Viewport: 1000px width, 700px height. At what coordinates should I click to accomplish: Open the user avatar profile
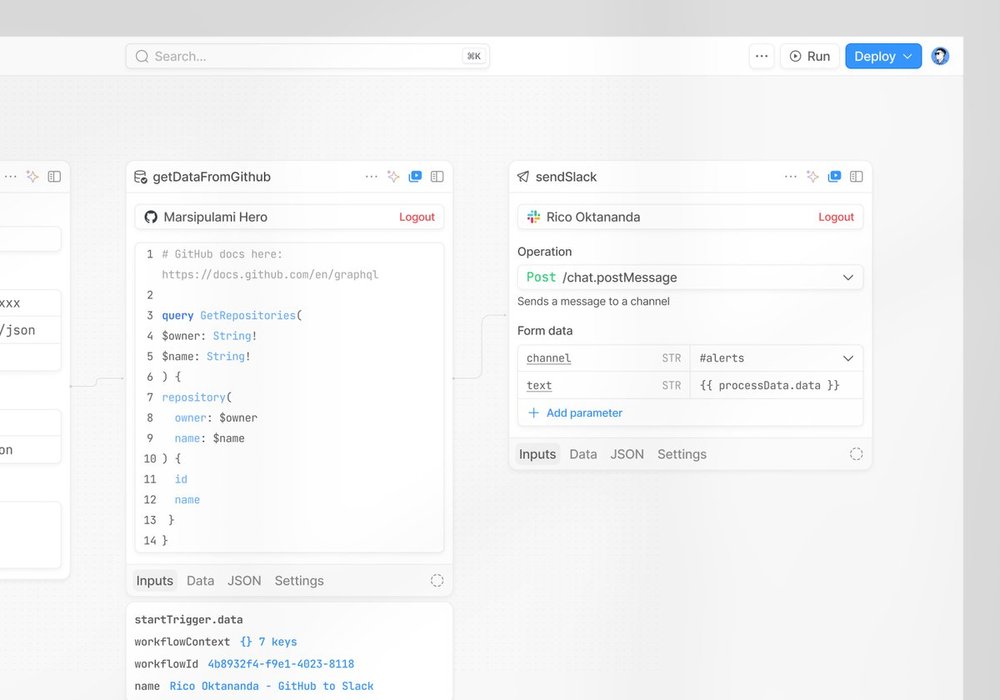[940, 56]
